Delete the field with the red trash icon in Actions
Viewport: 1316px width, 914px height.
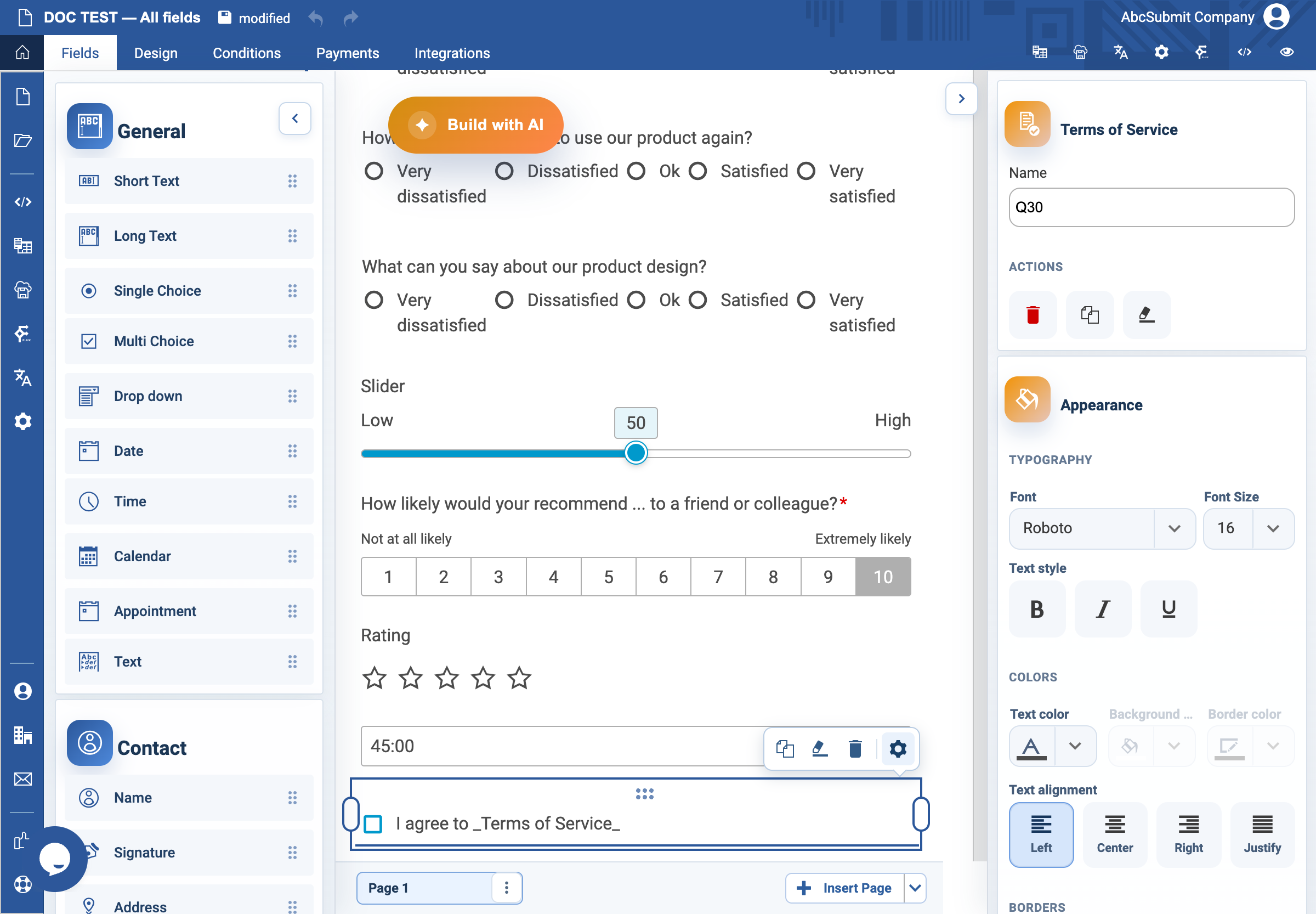click(x=1032, y=315)
